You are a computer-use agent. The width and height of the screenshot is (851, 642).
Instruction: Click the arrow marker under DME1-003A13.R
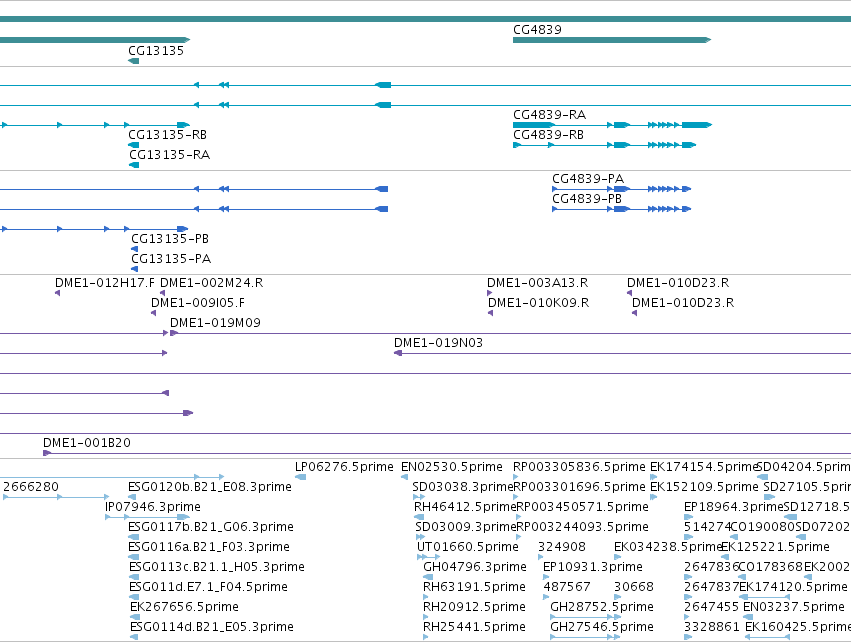coord(490,293)
